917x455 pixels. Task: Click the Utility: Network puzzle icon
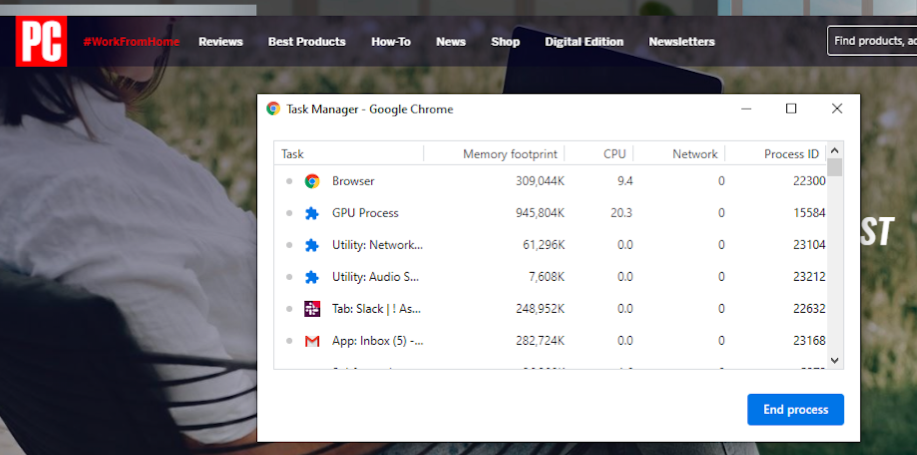pyautogui.click(x=312, y=245)
